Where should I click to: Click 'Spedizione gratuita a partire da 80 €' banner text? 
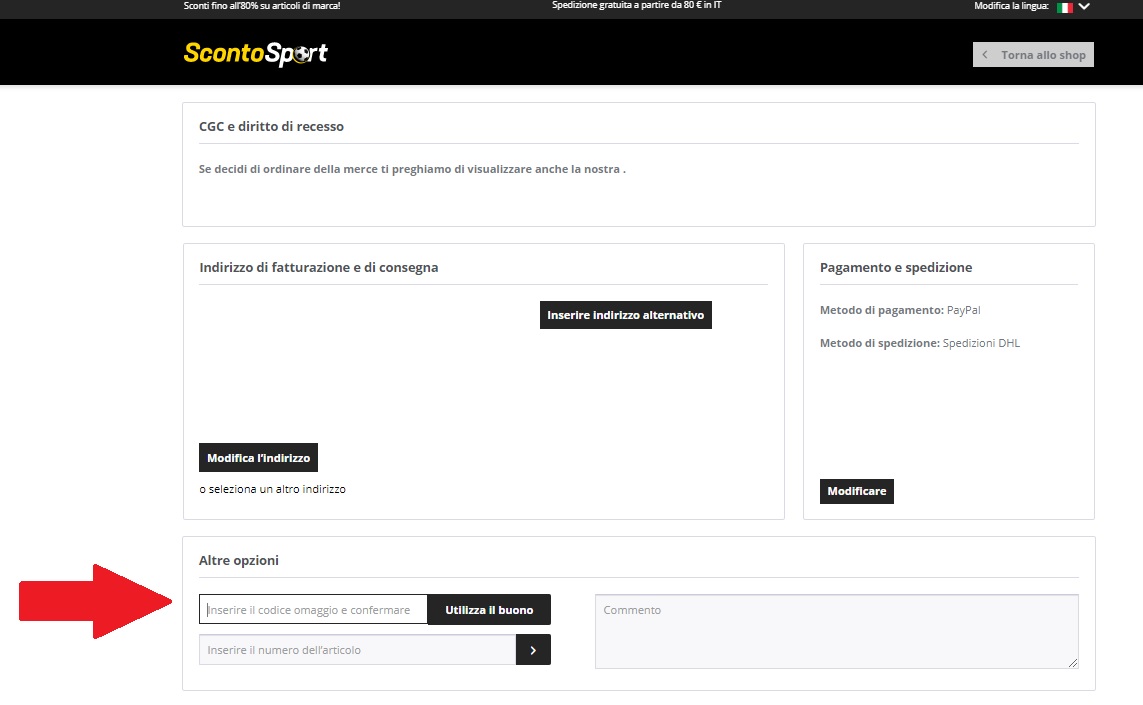tap(636, 5)
